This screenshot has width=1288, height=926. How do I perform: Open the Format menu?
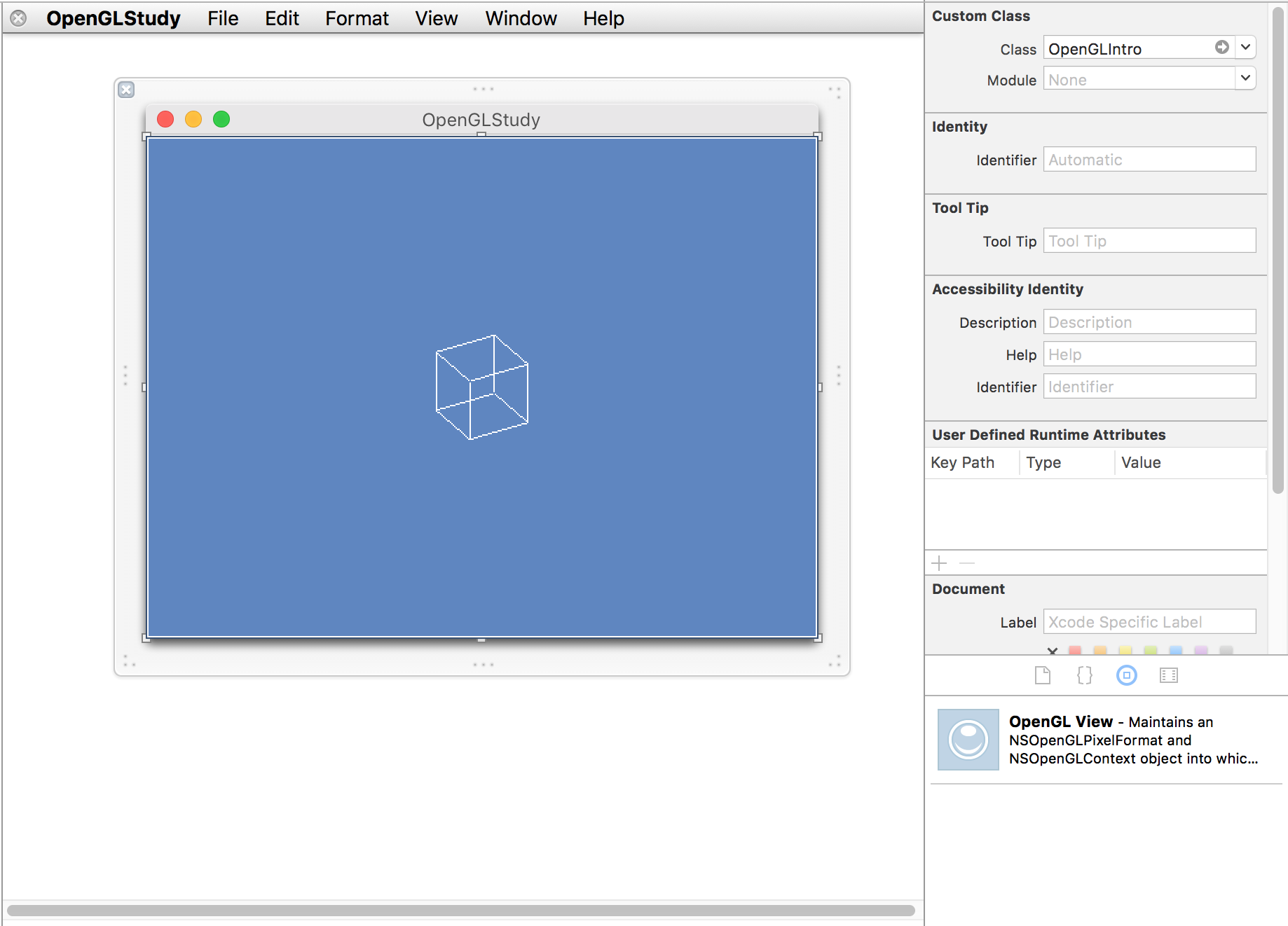(x=357, y=18)
